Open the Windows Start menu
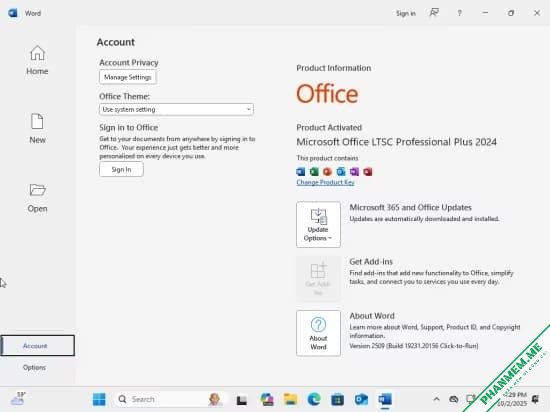Image resolution: width=550 pixels, height=412 pixels. coord(99,399)
